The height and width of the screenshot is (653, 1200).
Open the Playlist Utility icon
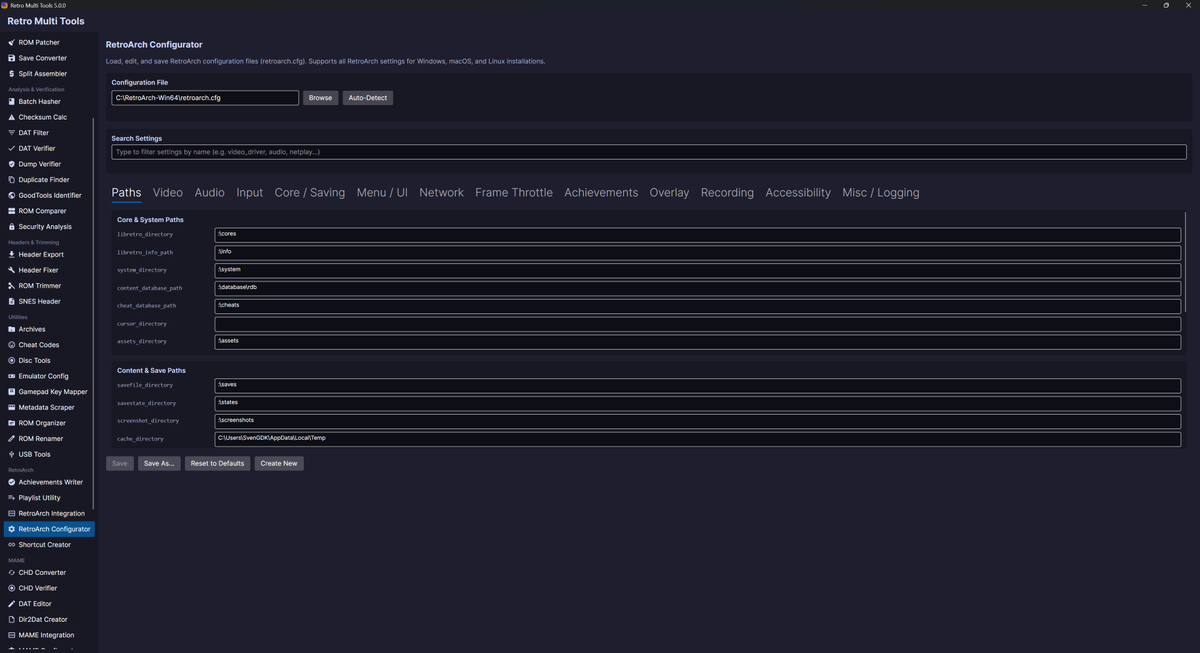(x=12, y=497)
